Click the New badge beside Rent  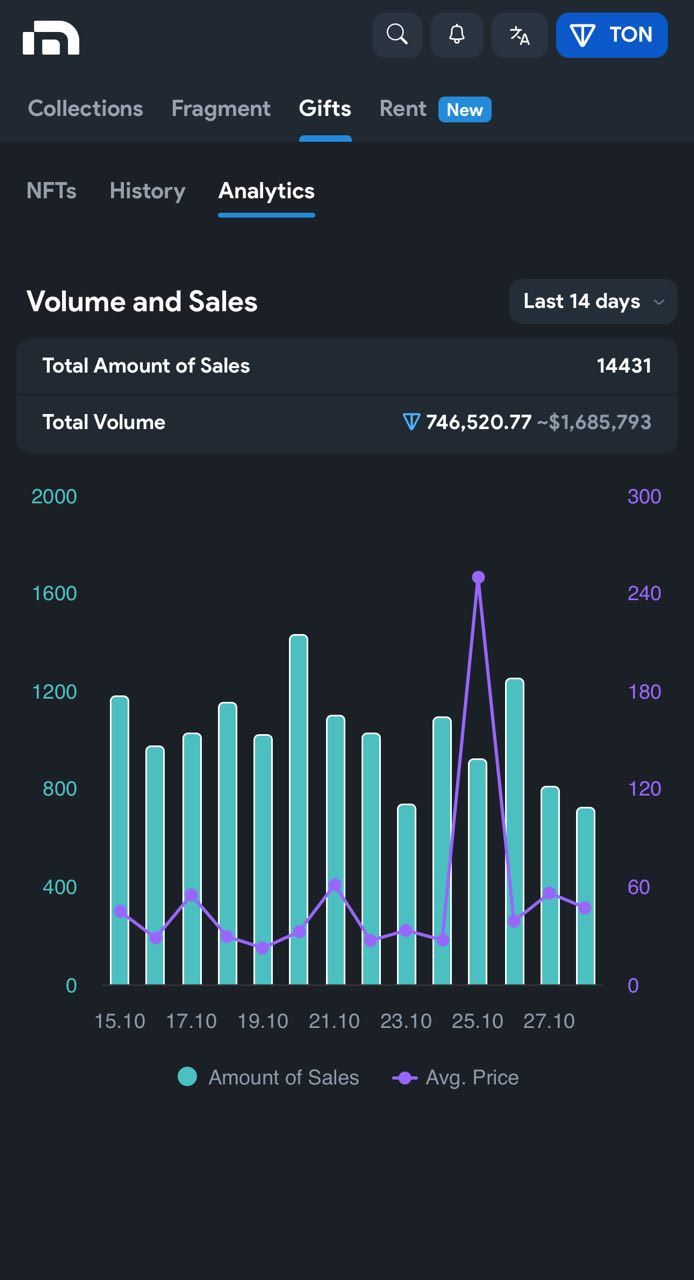coord(464,110)
